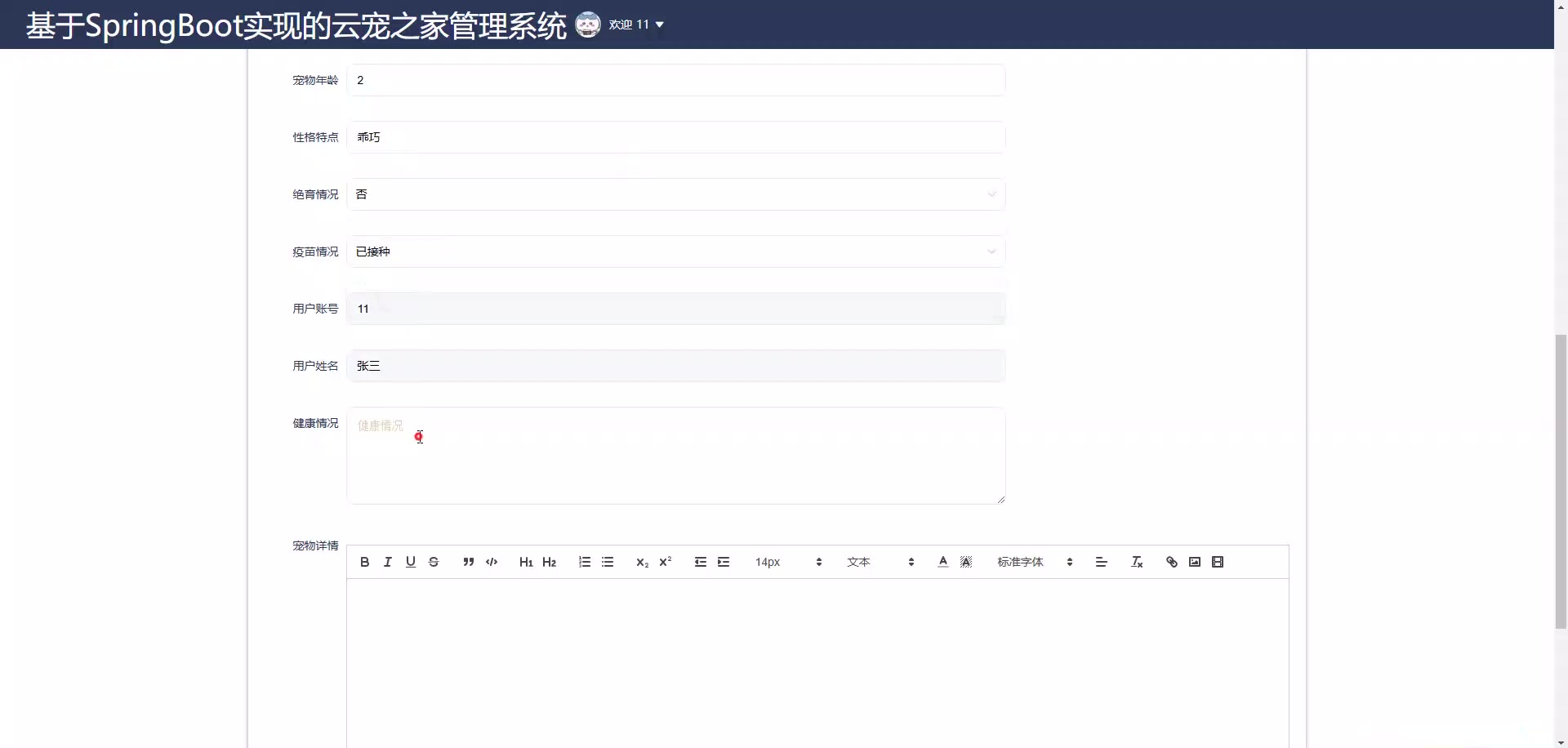The image size is (1568, 748).
Task: Click the user avatar in header
Action: (x=588, y=24)
